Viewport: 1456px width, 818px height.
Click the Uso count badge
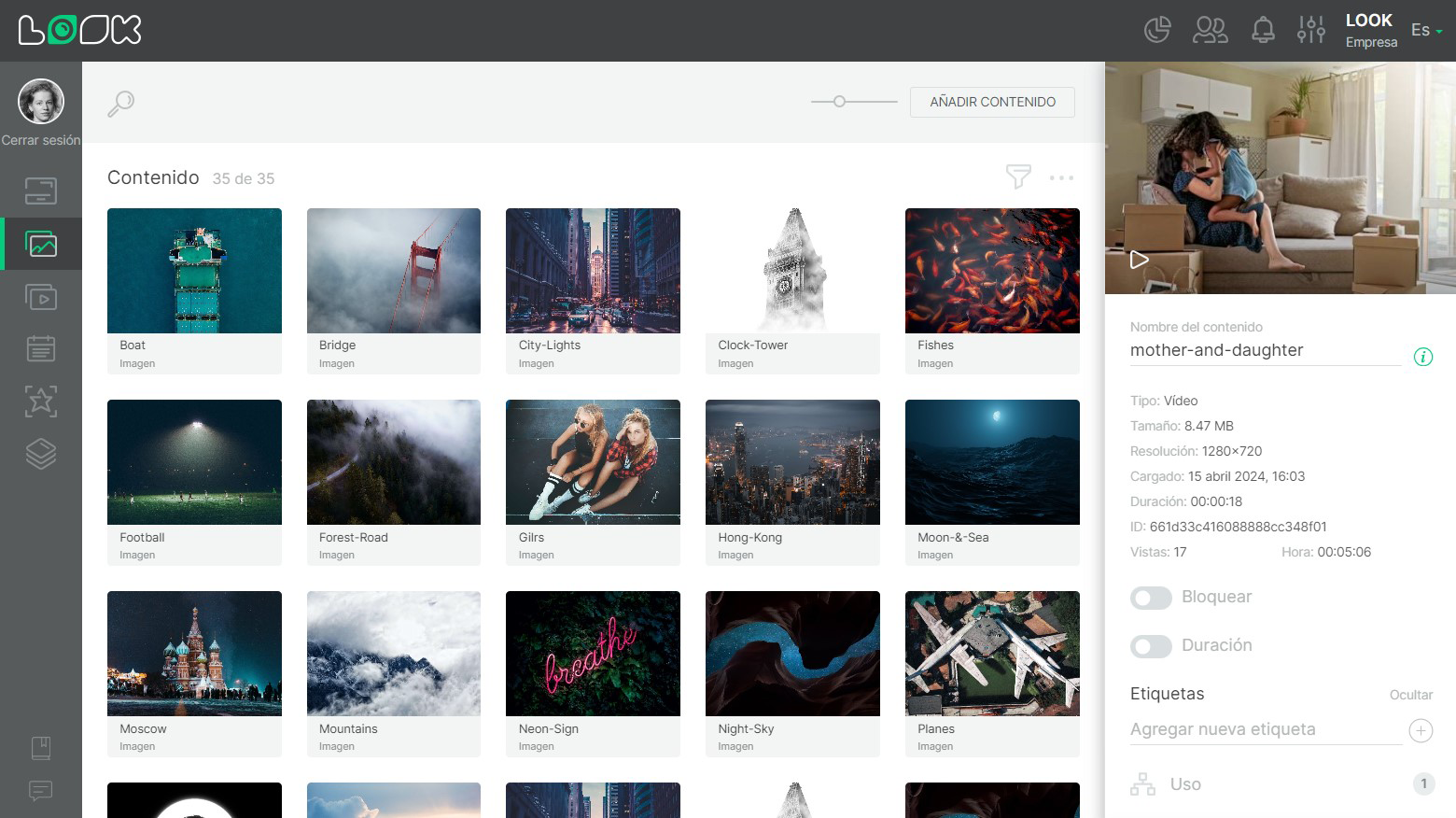click(x=1423, y=784)
